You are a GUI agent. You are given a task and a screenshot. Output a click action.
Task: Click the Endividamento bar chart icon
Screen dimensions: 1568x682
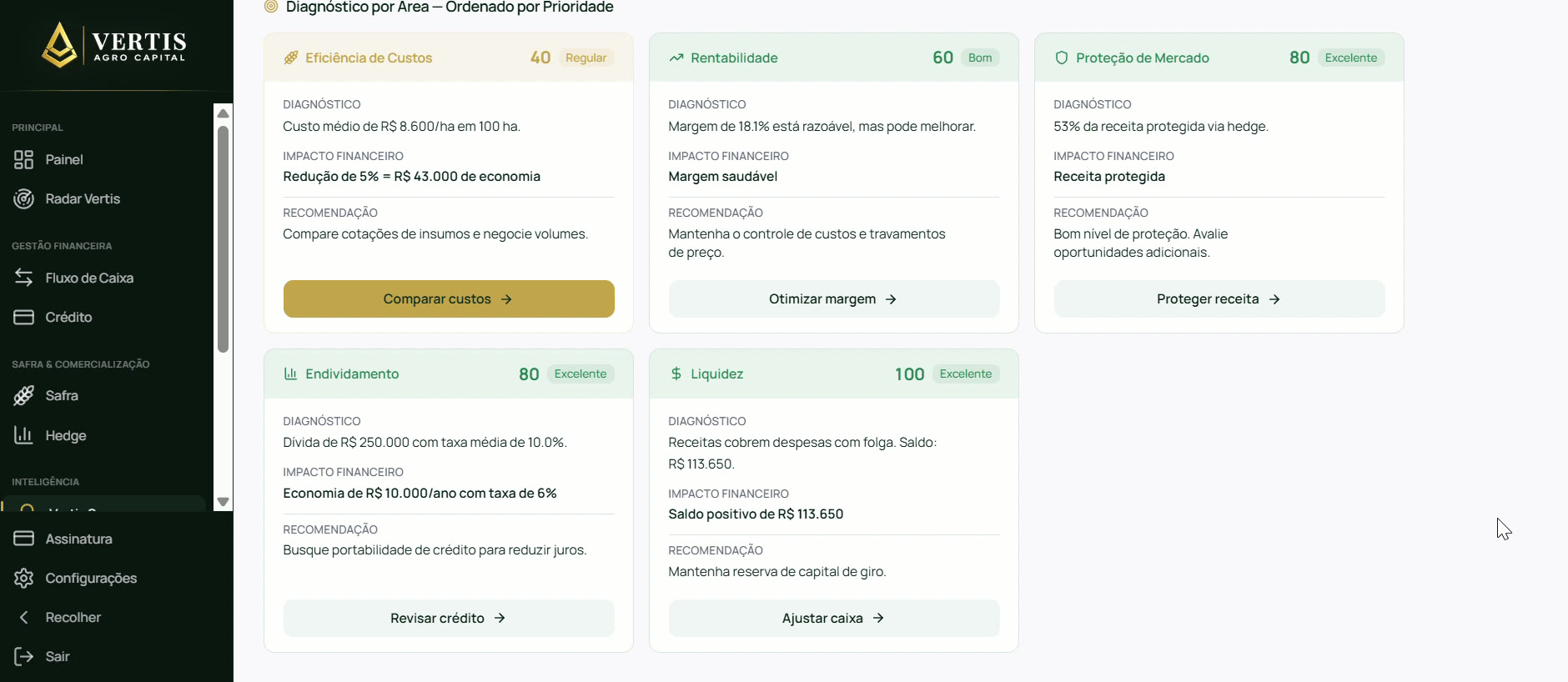tap(290, 374)
